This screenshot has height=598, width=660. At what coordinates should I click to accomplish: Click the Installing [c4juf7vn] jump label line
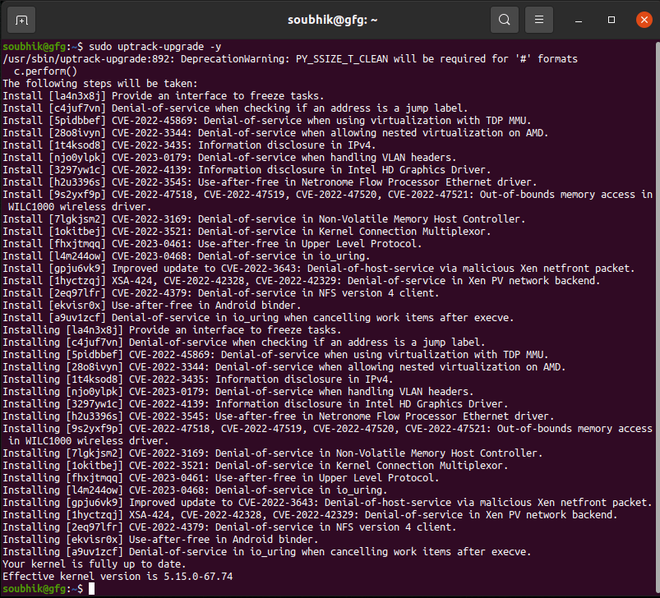coord(244,342)
